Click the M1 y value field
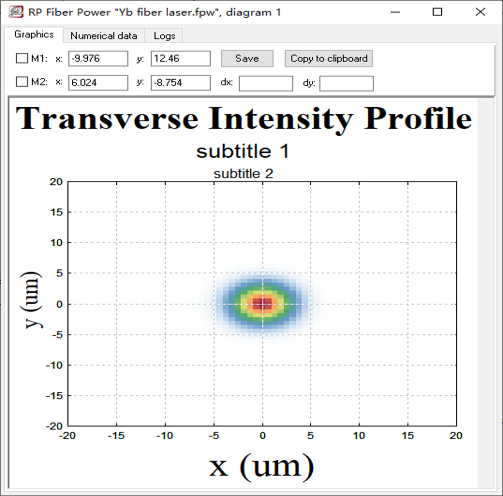The height and width of the screenshot is (496, 503). point(181,59)
